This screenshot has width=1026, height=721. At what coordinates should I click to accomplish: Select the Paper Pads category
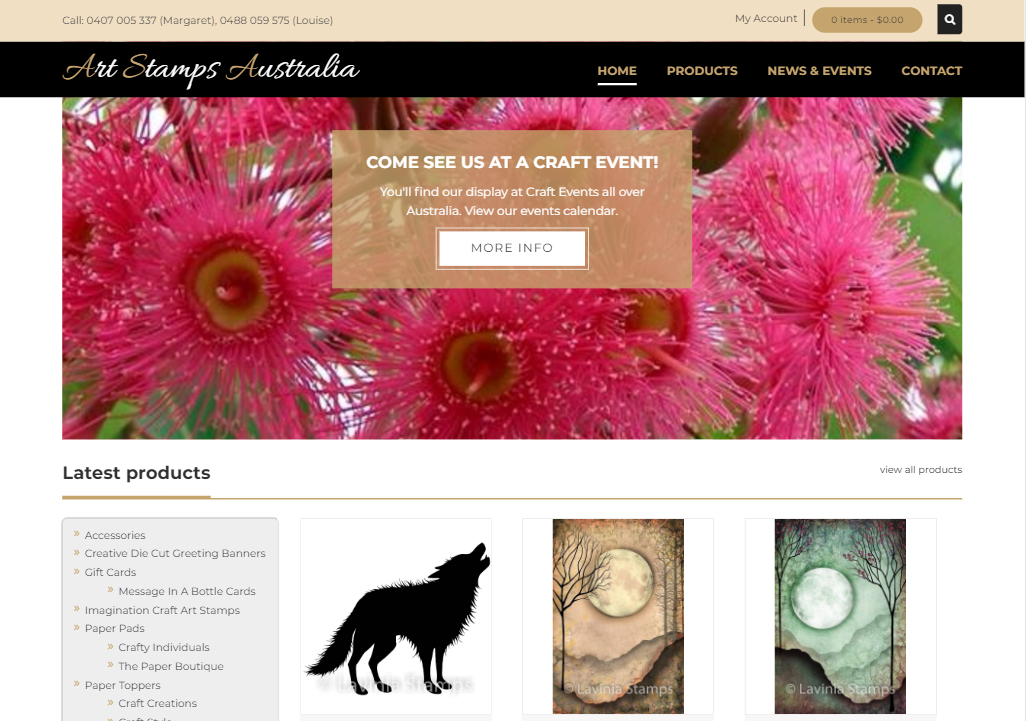click(x=114, y=629)
